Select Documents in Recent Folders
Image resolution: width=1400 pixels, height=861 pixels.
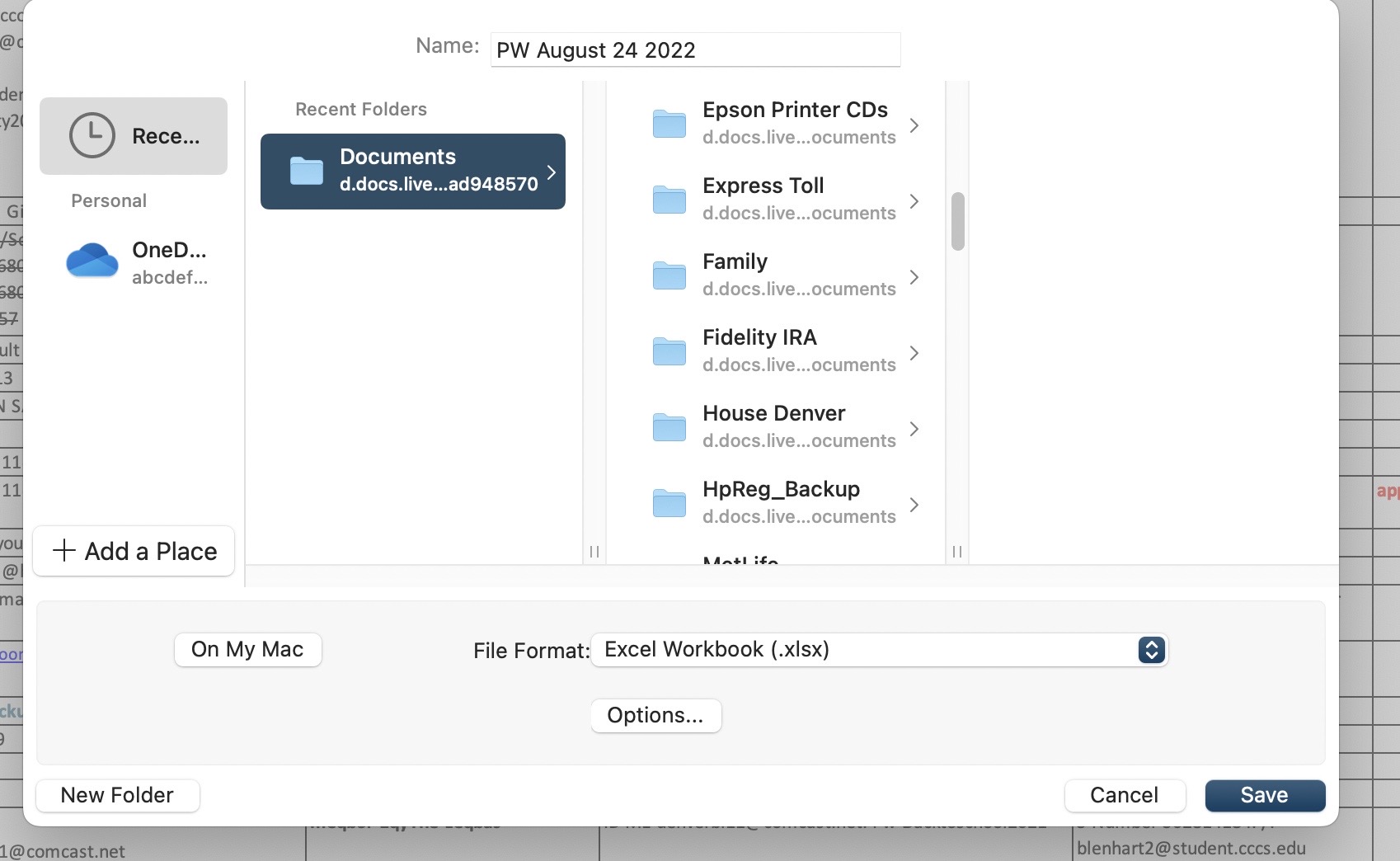[x=412, y=172]
